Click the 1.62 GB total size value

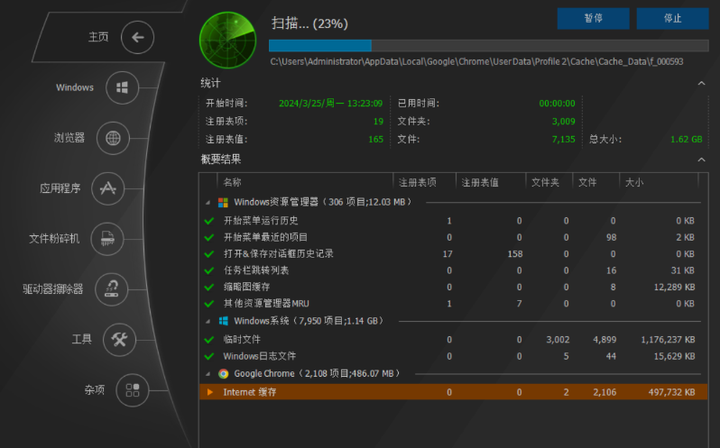point(686,140)
